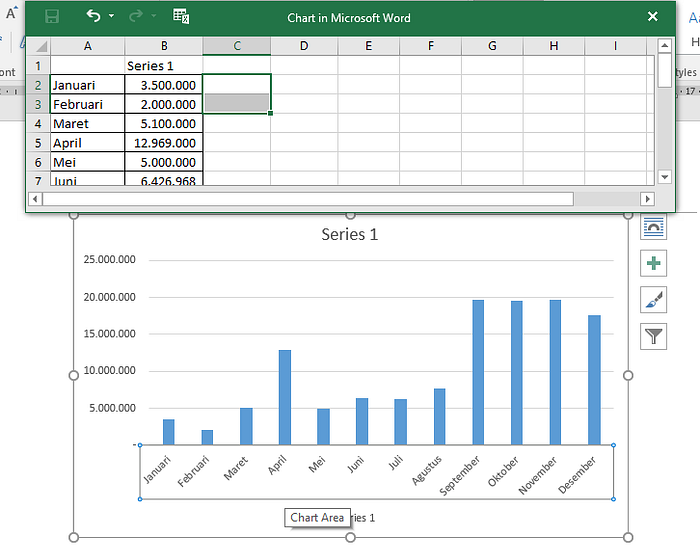Screen dimensions: 700x560
Task: Select row 2 header
Action: tap(38, 85)
